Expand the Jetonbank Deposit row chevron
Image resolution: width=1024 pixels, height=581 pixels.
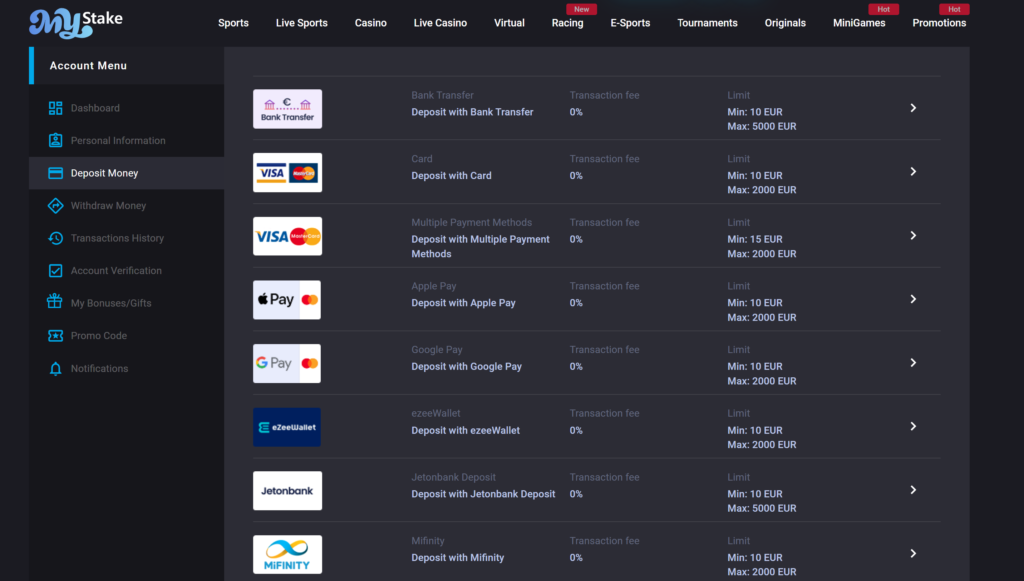point(913,490)
